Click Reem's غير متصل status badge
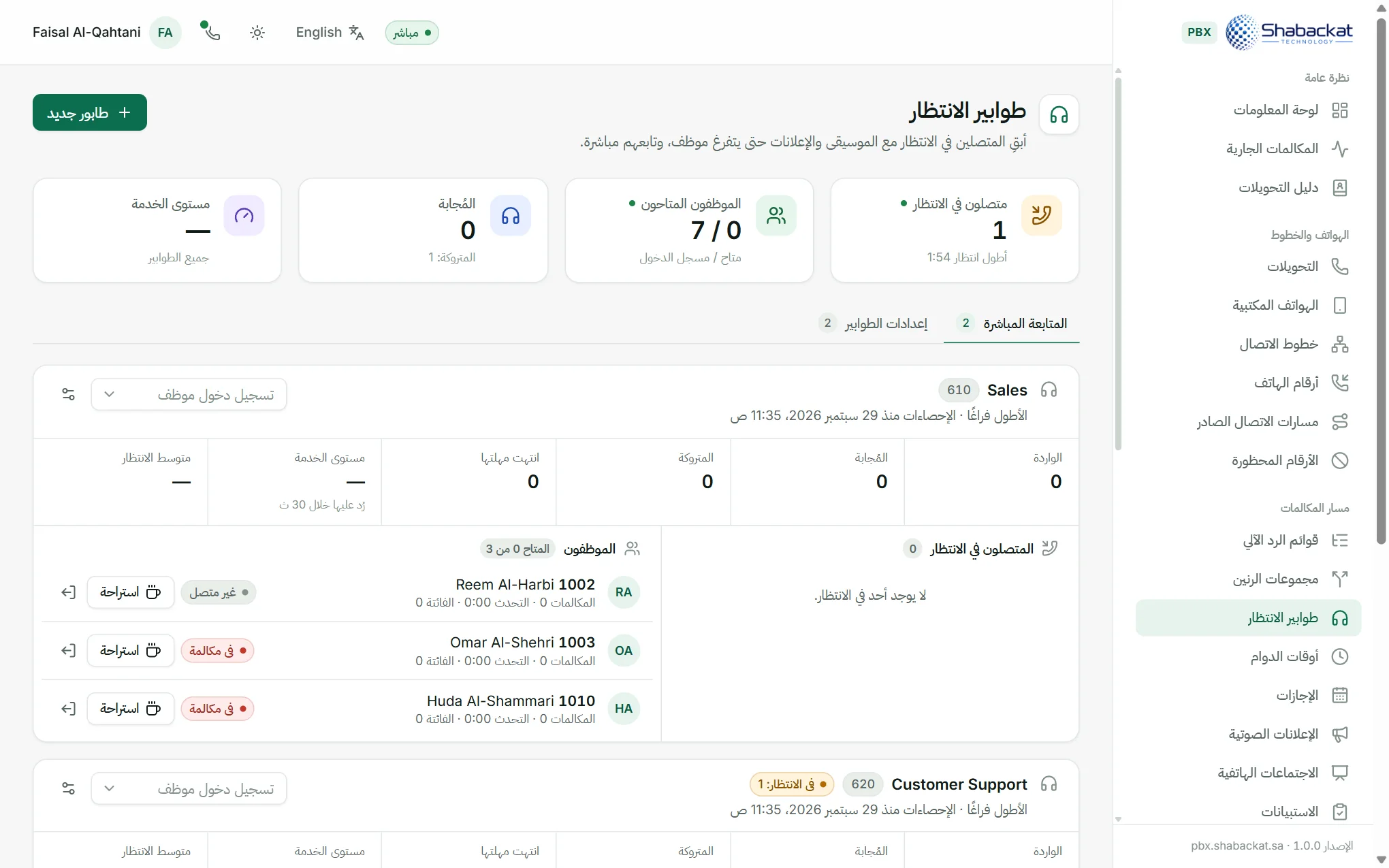This screenshot has width=1389, height=868. [219, 592]
